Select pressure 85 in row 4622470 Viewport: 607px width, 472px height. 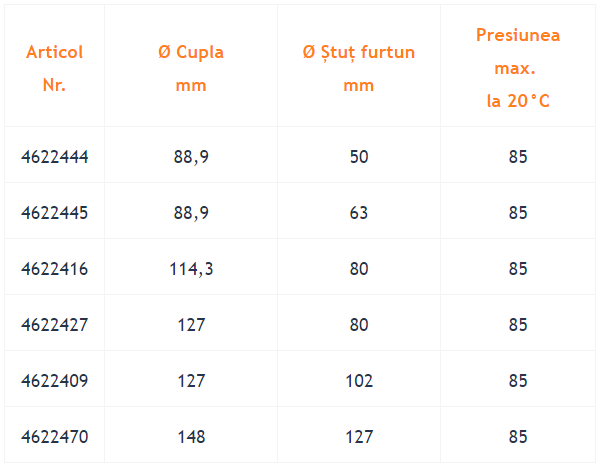(518, 437)
